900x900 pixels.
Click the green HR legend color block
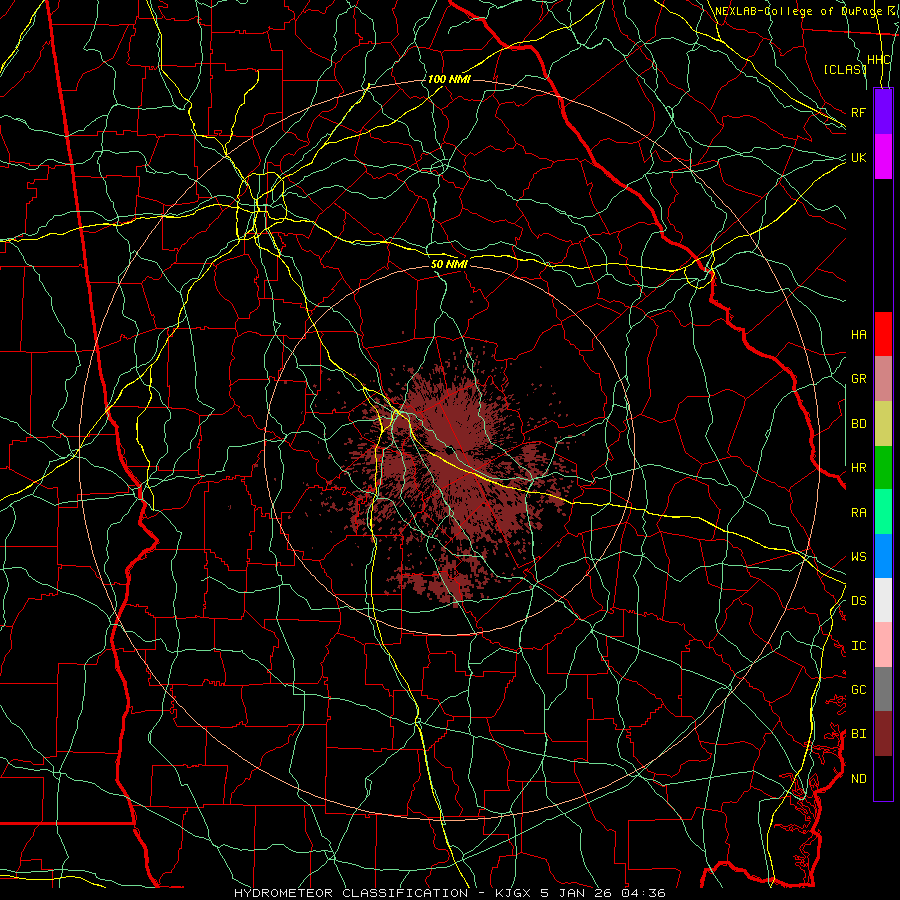tap(883, 468)
